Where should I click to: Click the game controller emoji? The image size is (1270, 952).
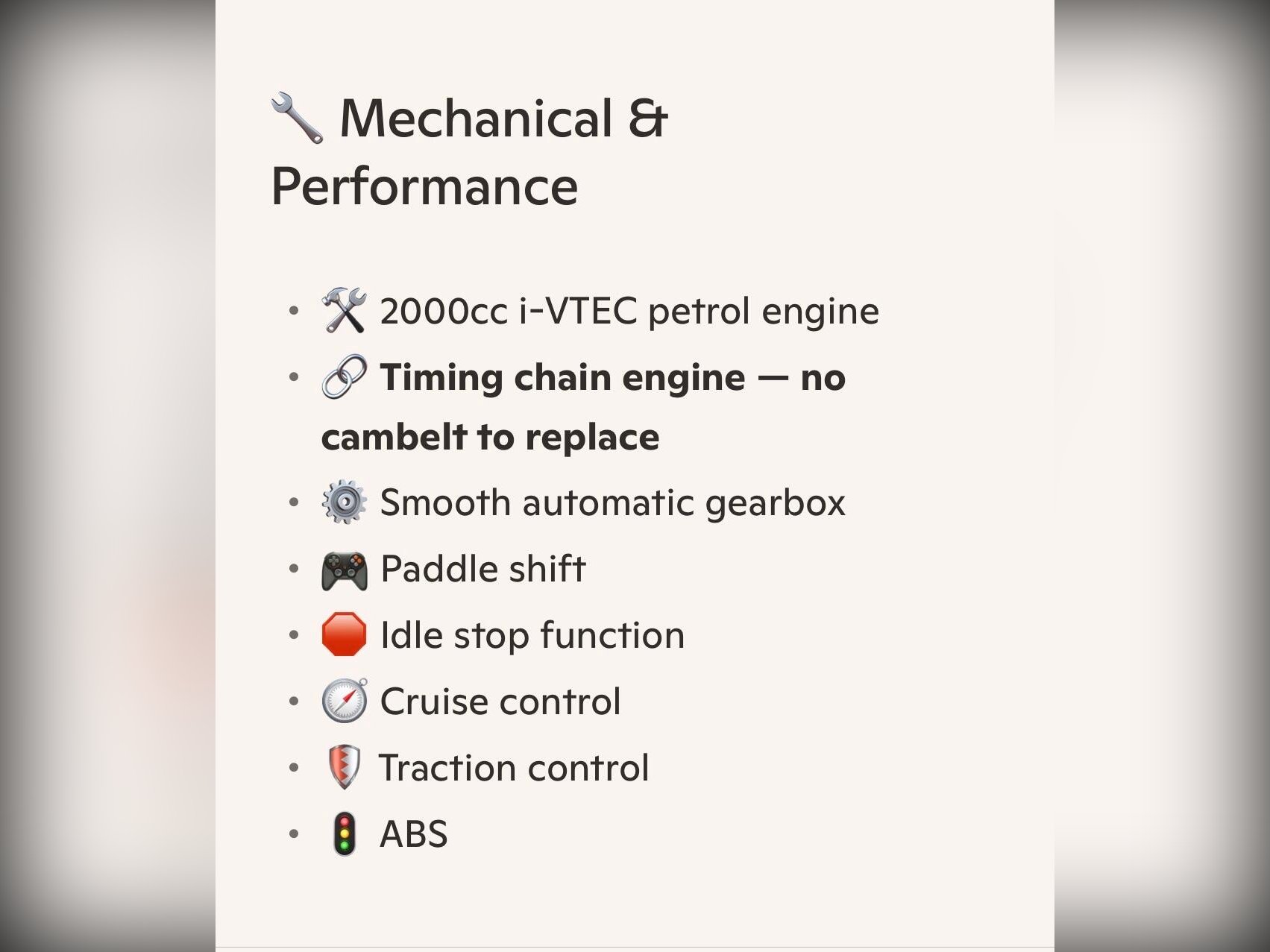point(344,570)
